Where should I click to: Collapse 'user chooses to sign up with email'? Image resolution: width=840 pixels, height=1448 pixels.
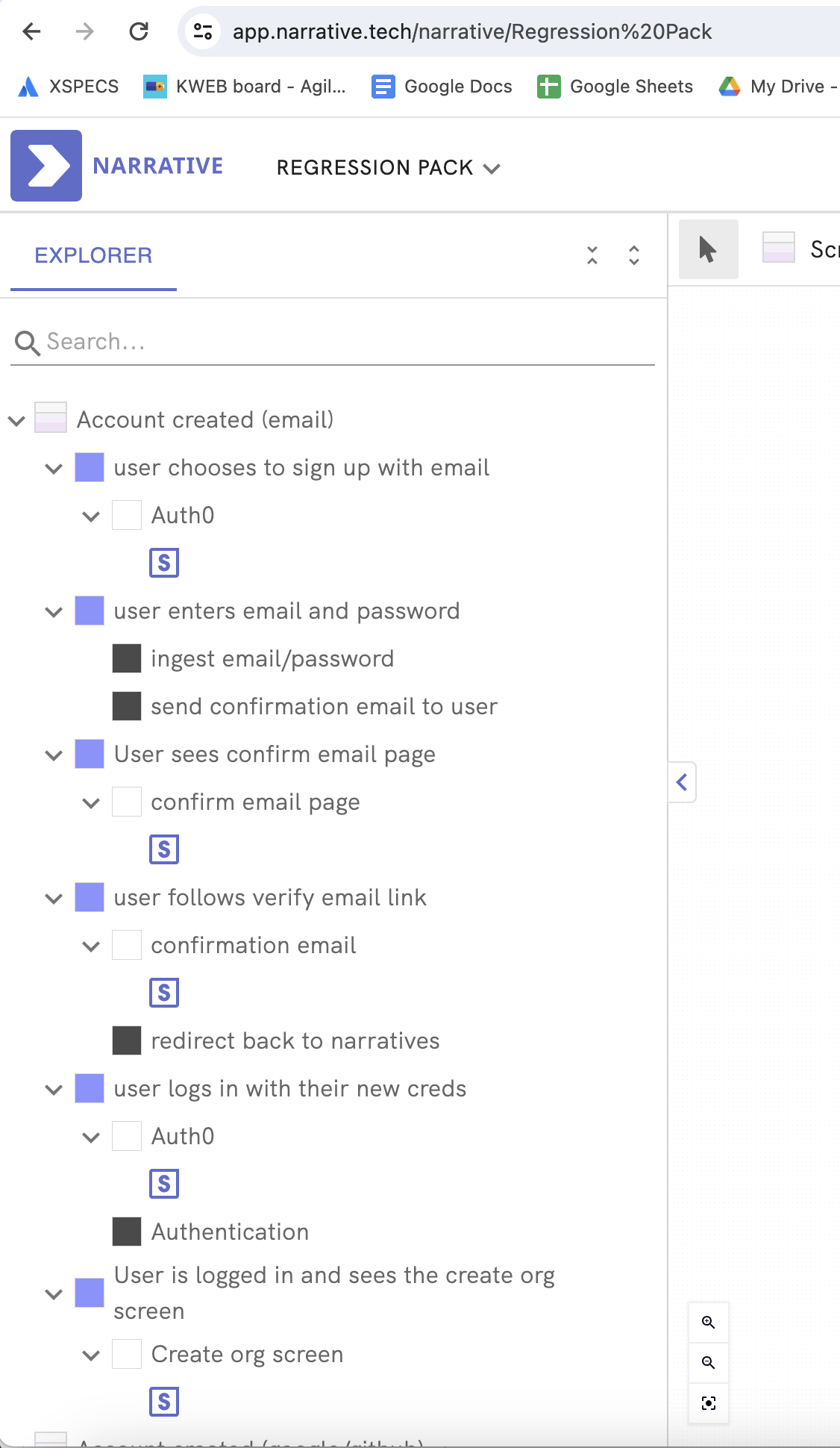tap(54, 469)
